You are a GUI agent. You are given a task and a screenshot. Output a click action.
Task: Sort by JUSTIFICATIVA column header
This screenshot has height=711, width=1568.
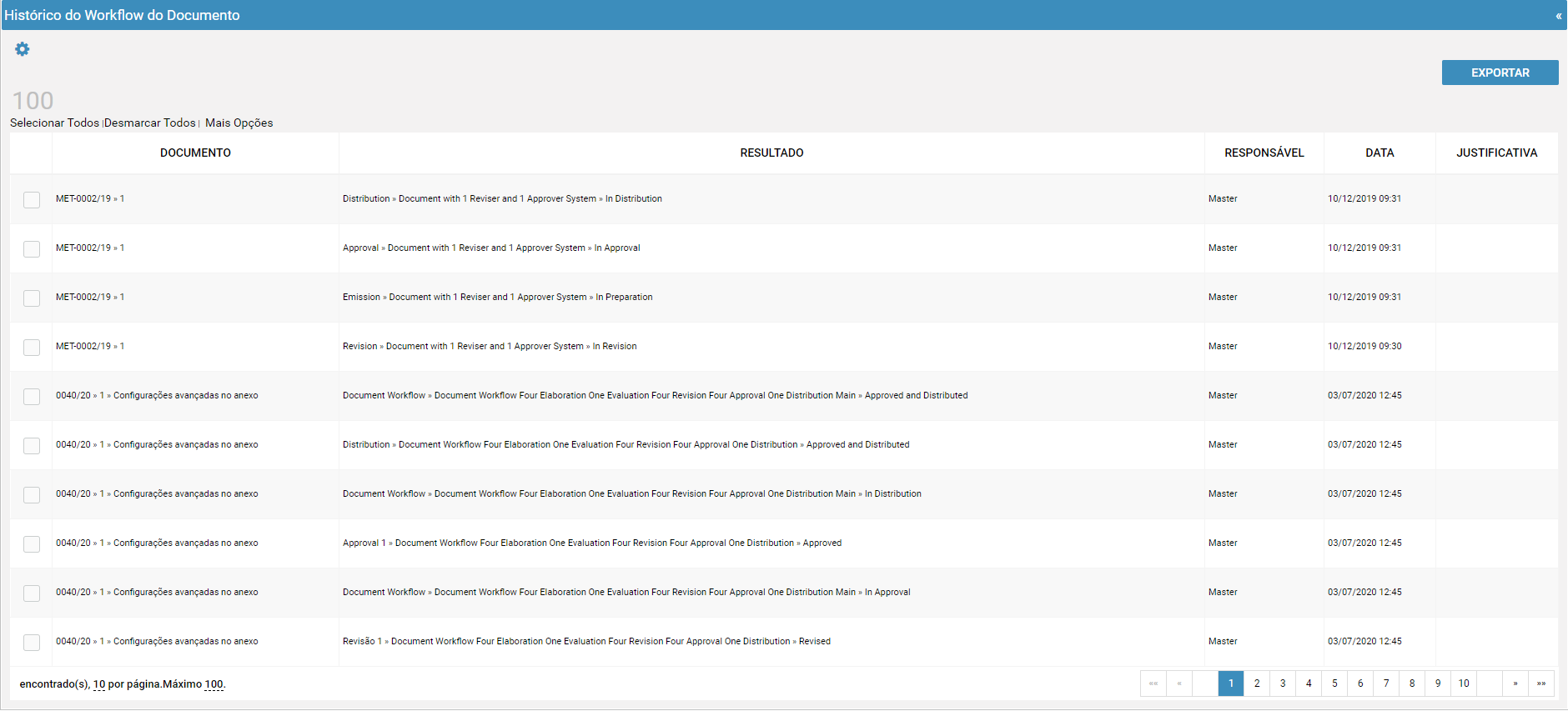[1496, 153]
